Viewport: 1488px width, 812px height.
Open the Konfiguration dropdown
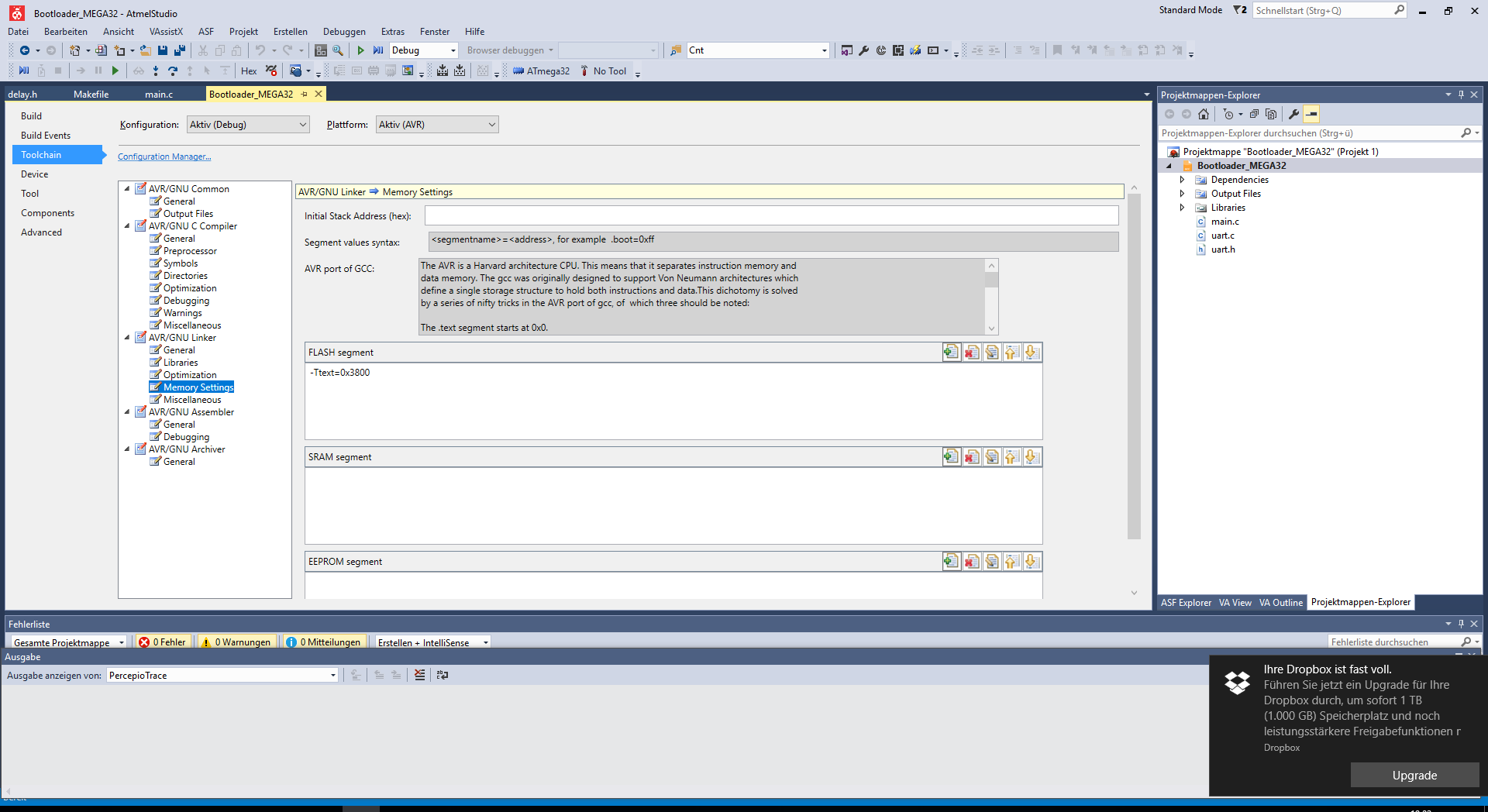click(248, 125)
